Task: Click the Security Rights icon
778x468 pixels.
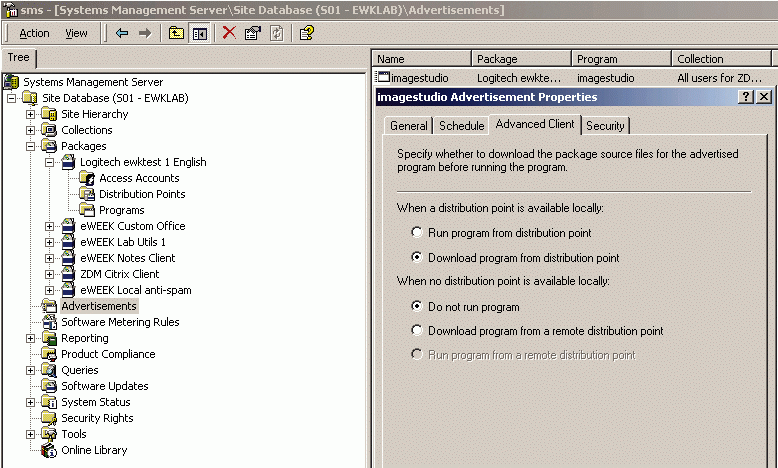Action: tap(49, 418)
